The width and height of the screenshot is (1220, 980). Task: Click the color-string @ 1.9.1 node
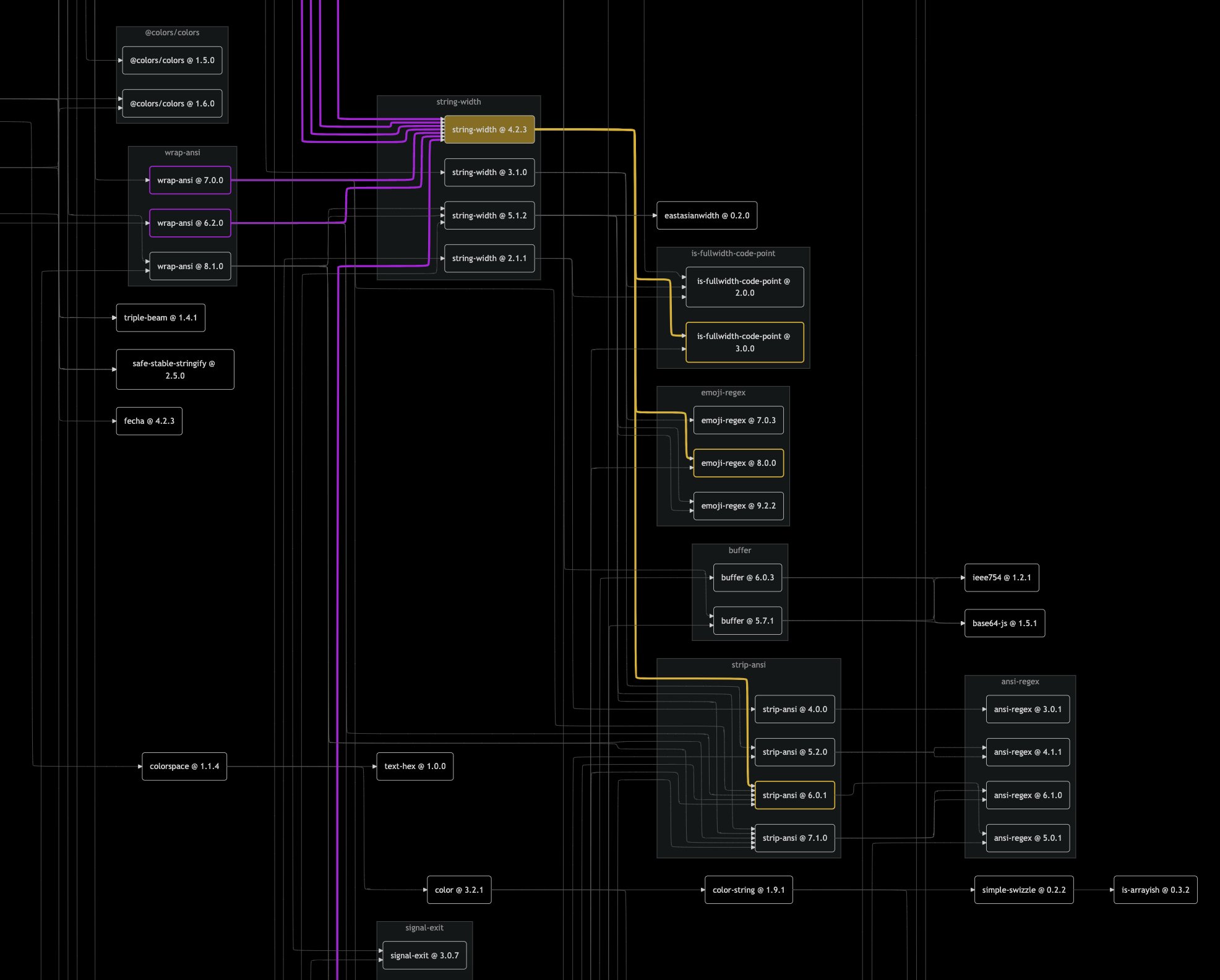click(x=748, y=890)
